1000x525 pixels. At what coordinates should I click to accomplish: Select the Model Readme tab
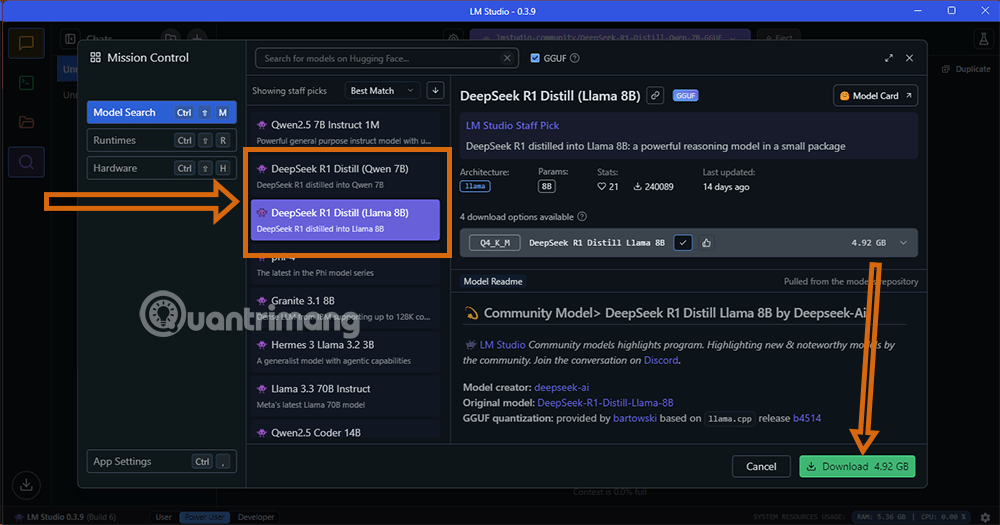[x=492, y=281]
